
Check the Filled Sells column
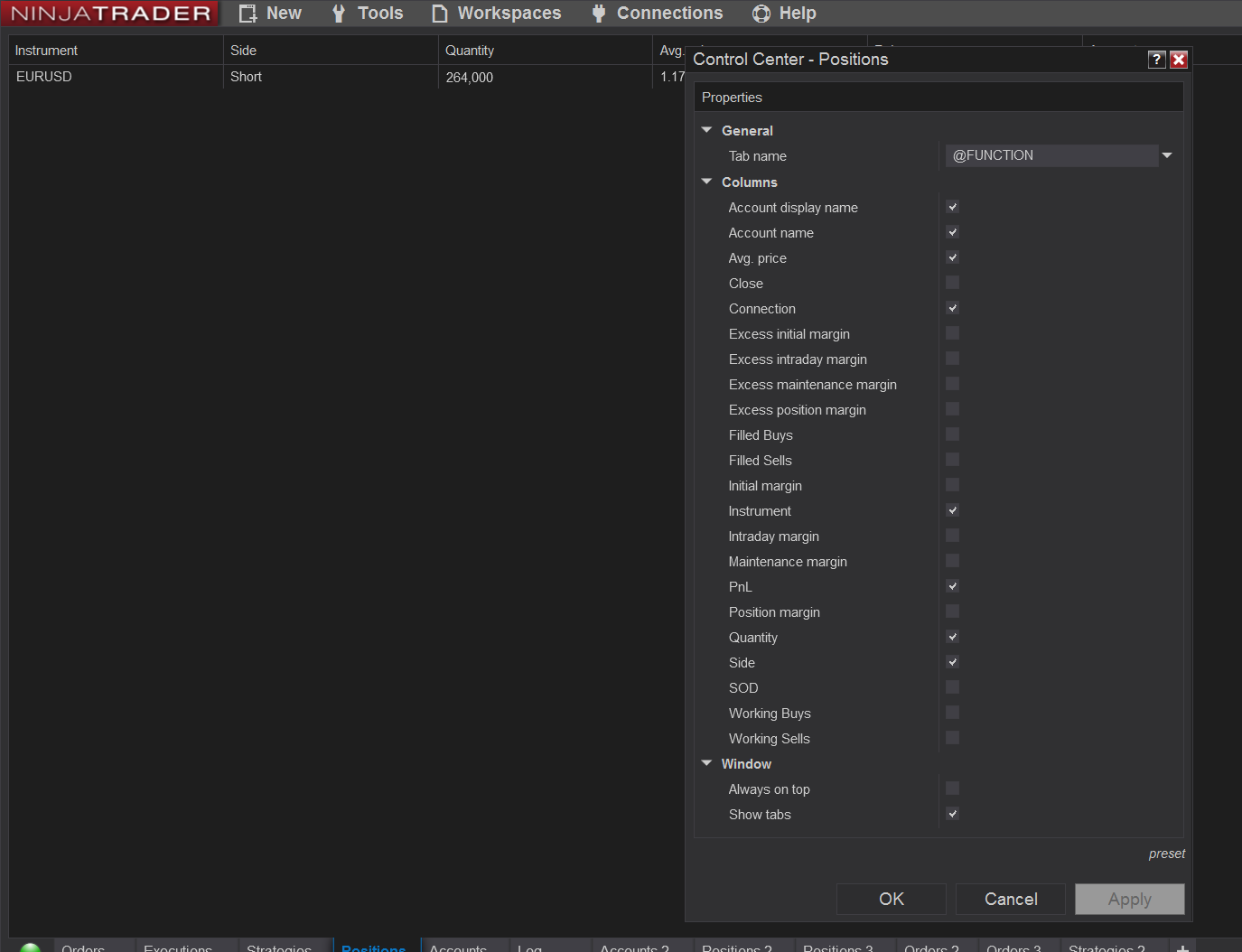[x=952, y=460]
